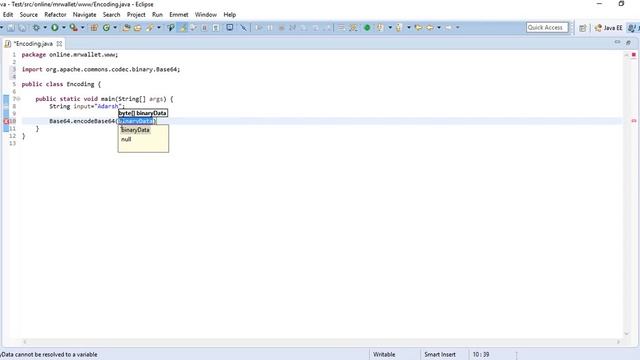
Task: Click the Search flashlight icon
Action: [x=150, y=28]
